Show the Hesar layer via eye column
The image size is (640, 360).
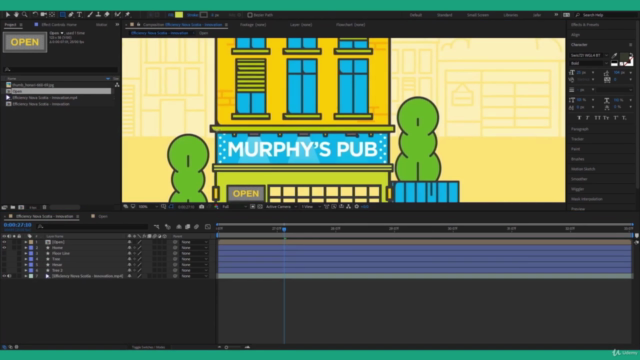coord(4,265)
